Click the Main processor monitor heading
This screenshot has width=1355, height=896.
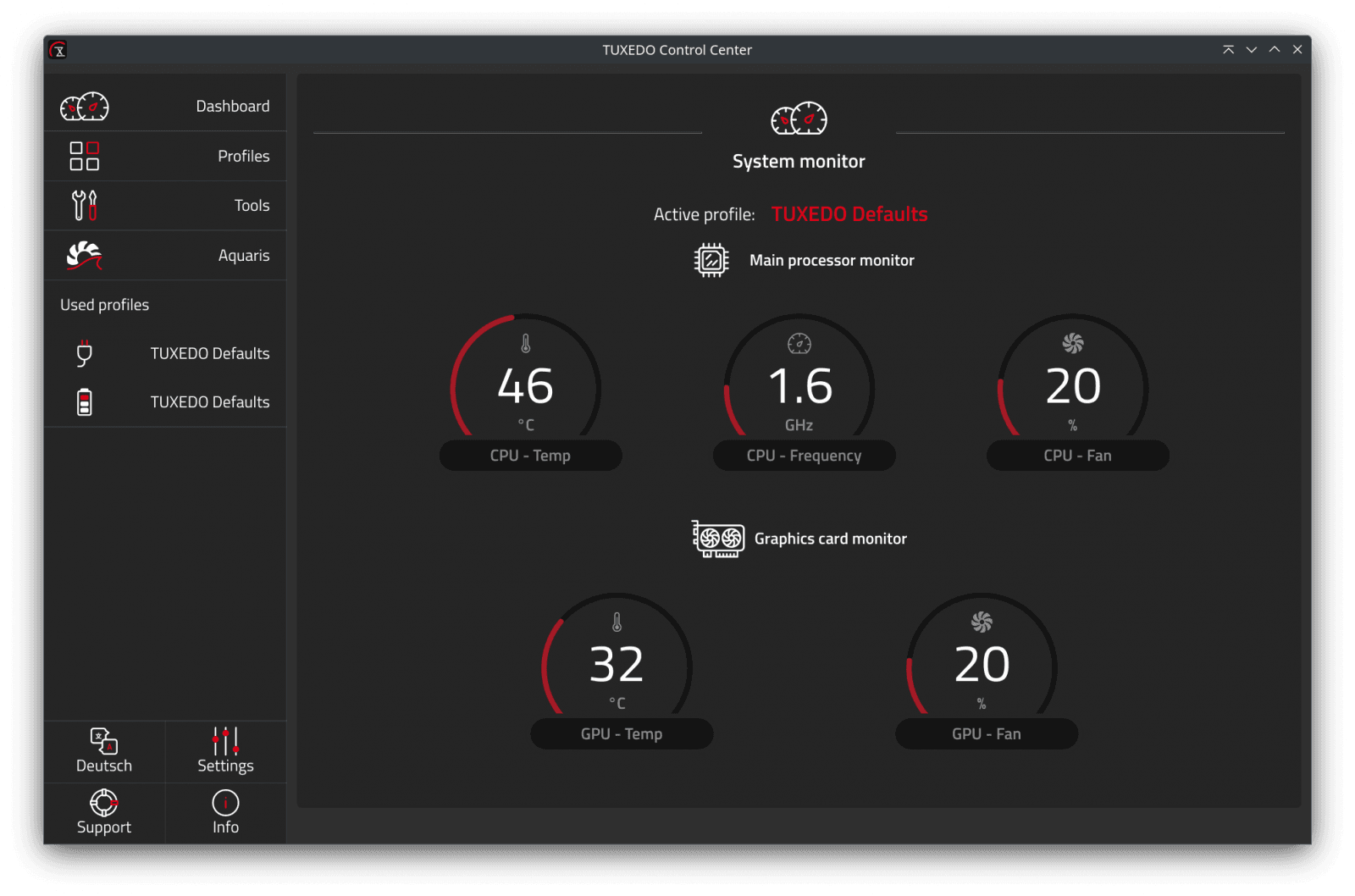click(832, 261)
